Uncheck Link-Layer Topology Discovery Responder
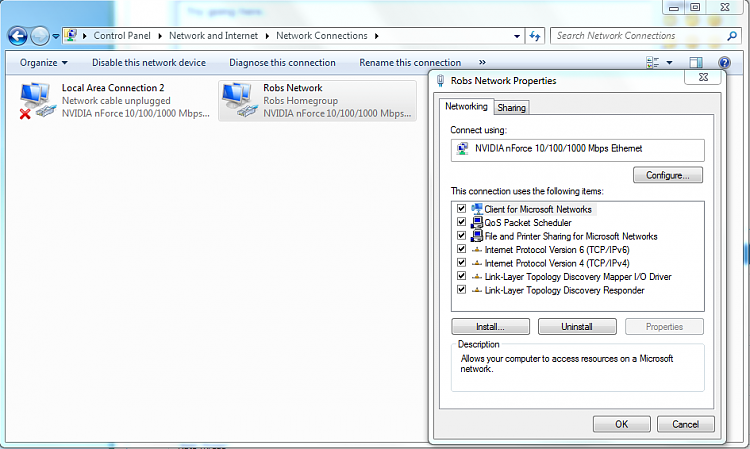 (461, 290)
